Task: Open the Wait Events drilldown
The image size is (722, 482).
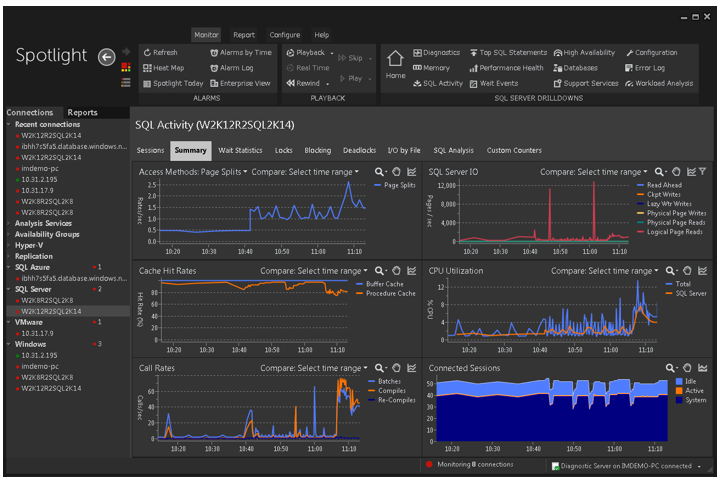Action: click(494, 83)
